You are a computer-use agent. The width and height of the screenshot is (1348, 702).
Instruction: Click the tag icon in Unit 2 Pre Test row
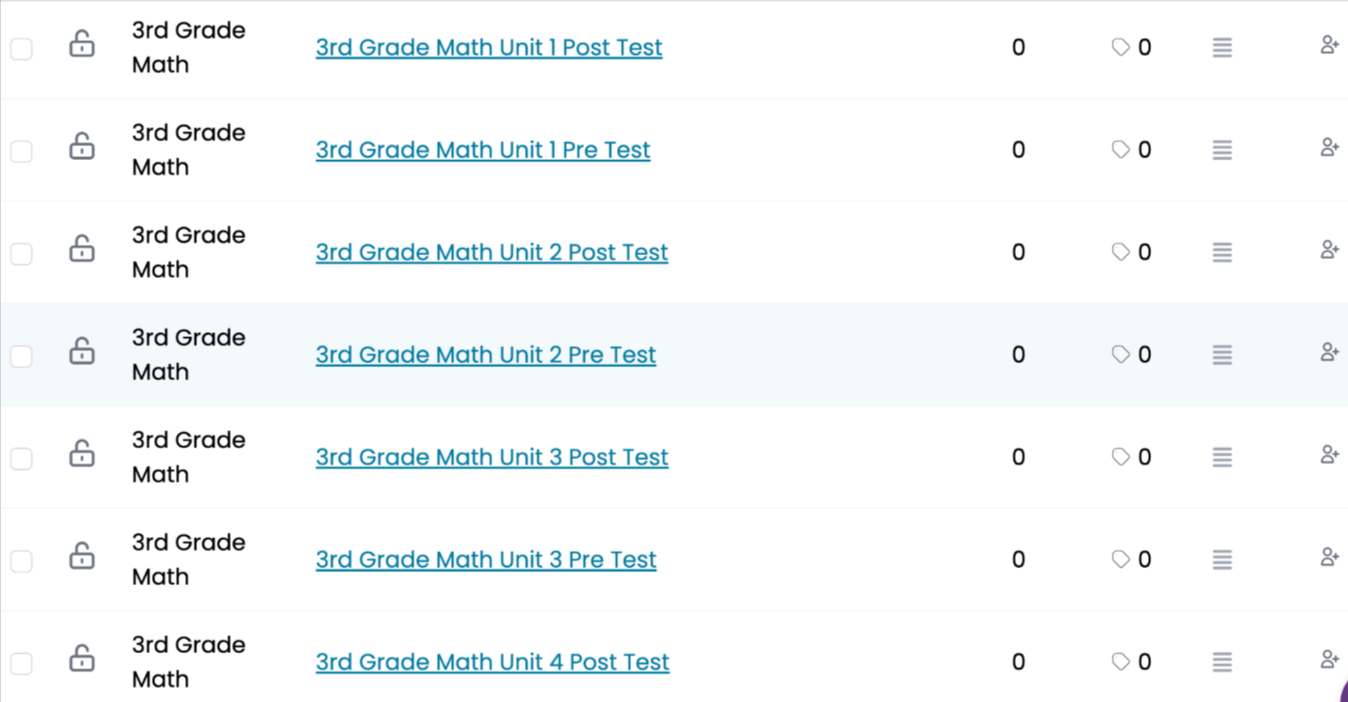[1121, 354]
